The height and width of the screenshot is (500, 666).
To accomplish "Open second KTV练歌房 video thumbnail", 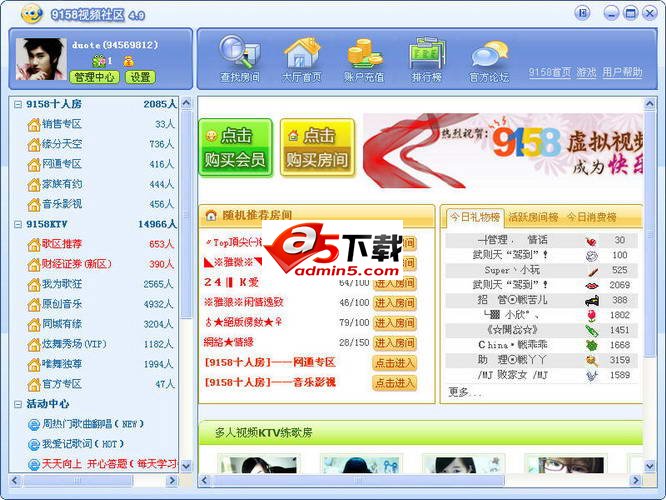I will [x=361, y=464].
